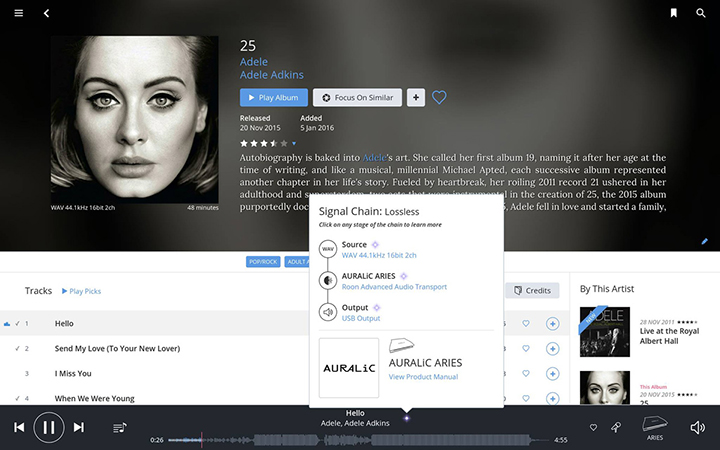Edit album with the pencil icon
This screenshot has width=720, height=450.
coord(704,241)
